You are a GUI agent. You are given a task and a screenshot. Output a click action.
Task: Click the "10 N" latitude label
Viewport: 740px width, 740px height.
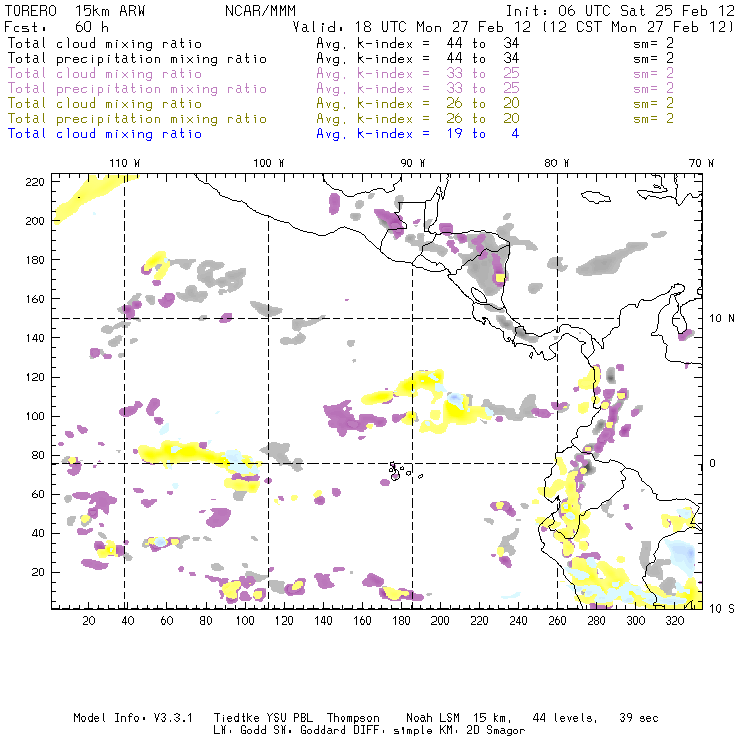point(722,319)
